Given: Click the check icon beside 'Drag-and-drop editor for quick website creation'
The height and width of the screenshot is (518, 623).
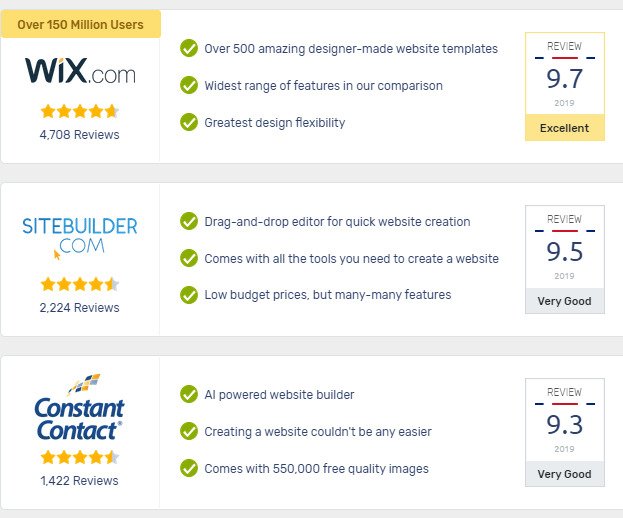Looking at the screenshot, I should tap(189, 221).
